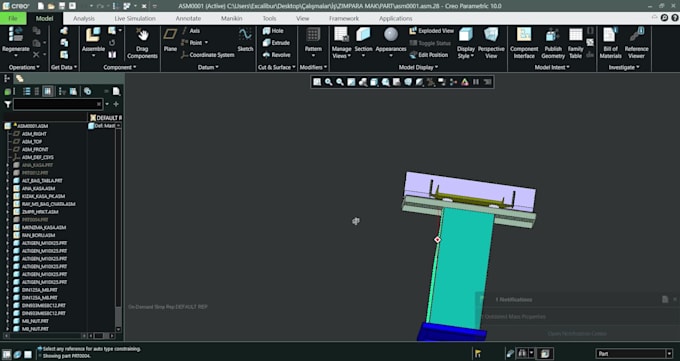Toggle the model tree list view button
Screen dimensions: 680x361
[26, 91]
